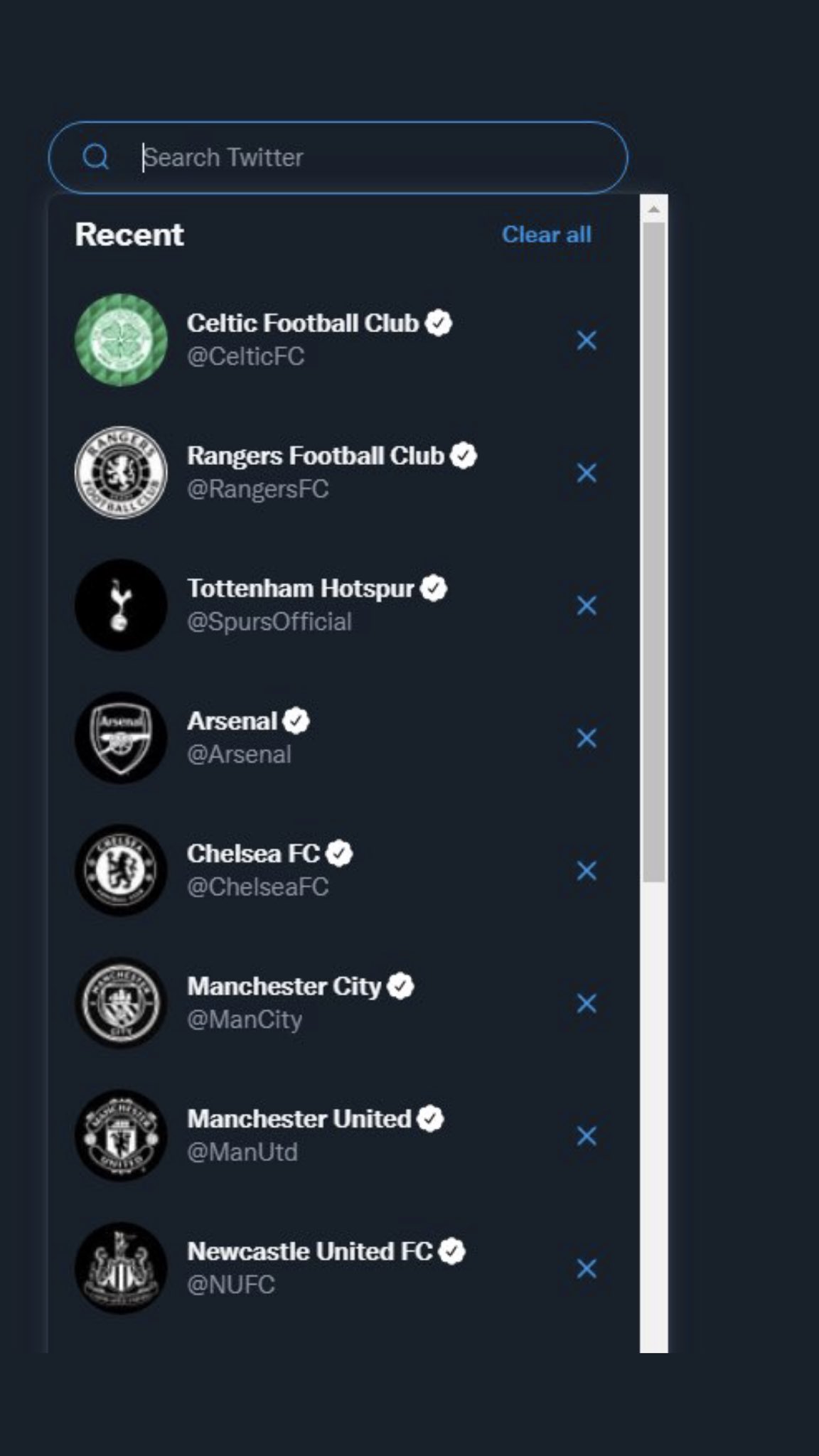
Task: Select the Manchester City account name
Action: point(284,986)
